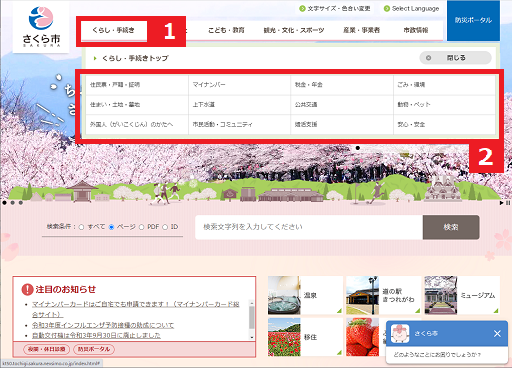
Task: Select the すべて search condition radio
Action: [81, 227]
